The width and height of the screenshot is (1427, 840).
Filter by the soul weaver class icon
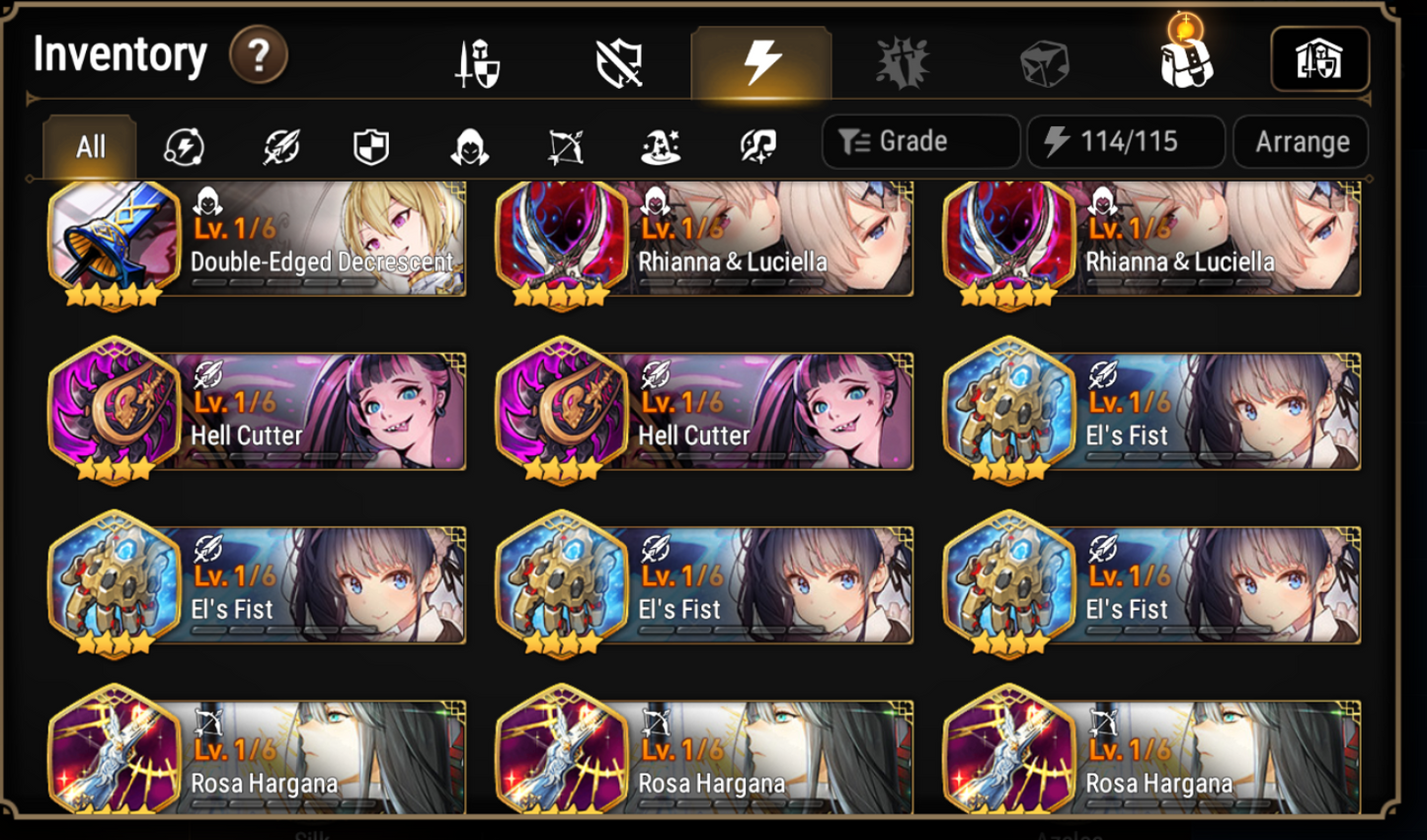coord(757,147)
